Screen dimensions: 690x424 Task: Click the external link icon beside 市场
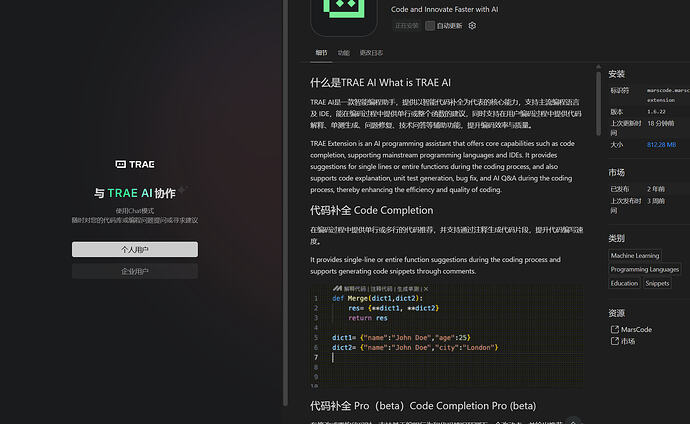pyautogui.click(x=615, y=341)
